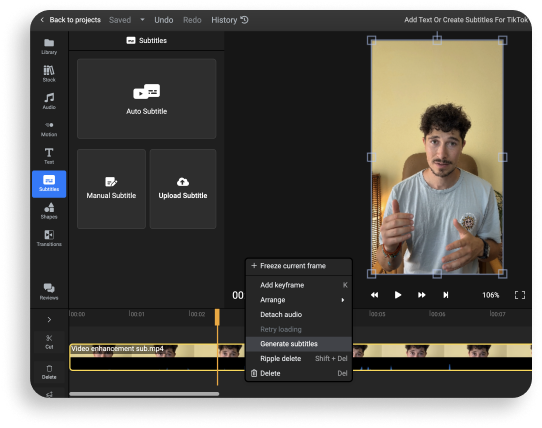This screenshot has height=428, width=542.
Task: Choose Add keyframe from context menu
Action: tap(299, 285)
